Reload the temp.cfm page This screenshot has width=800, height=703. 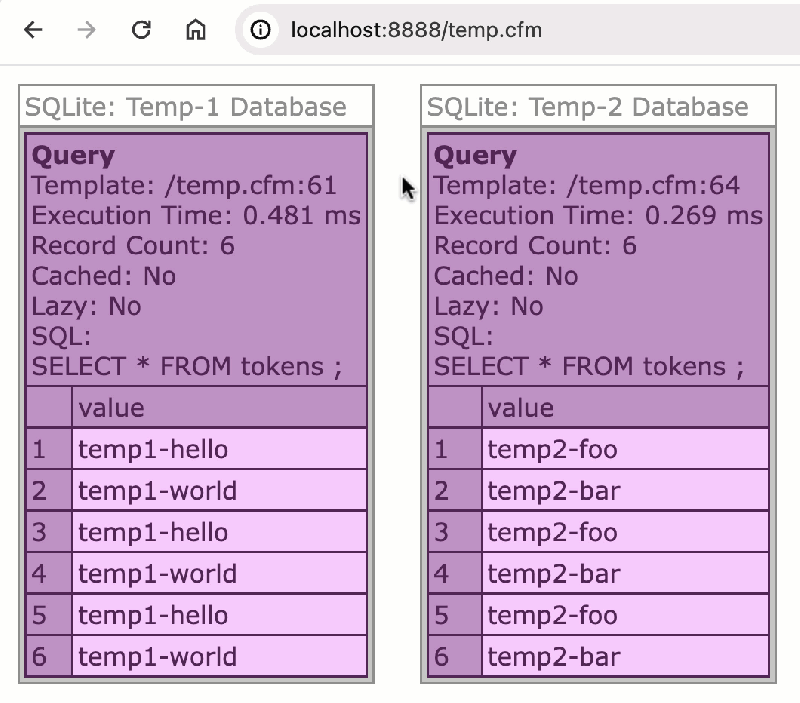(140, 30)
